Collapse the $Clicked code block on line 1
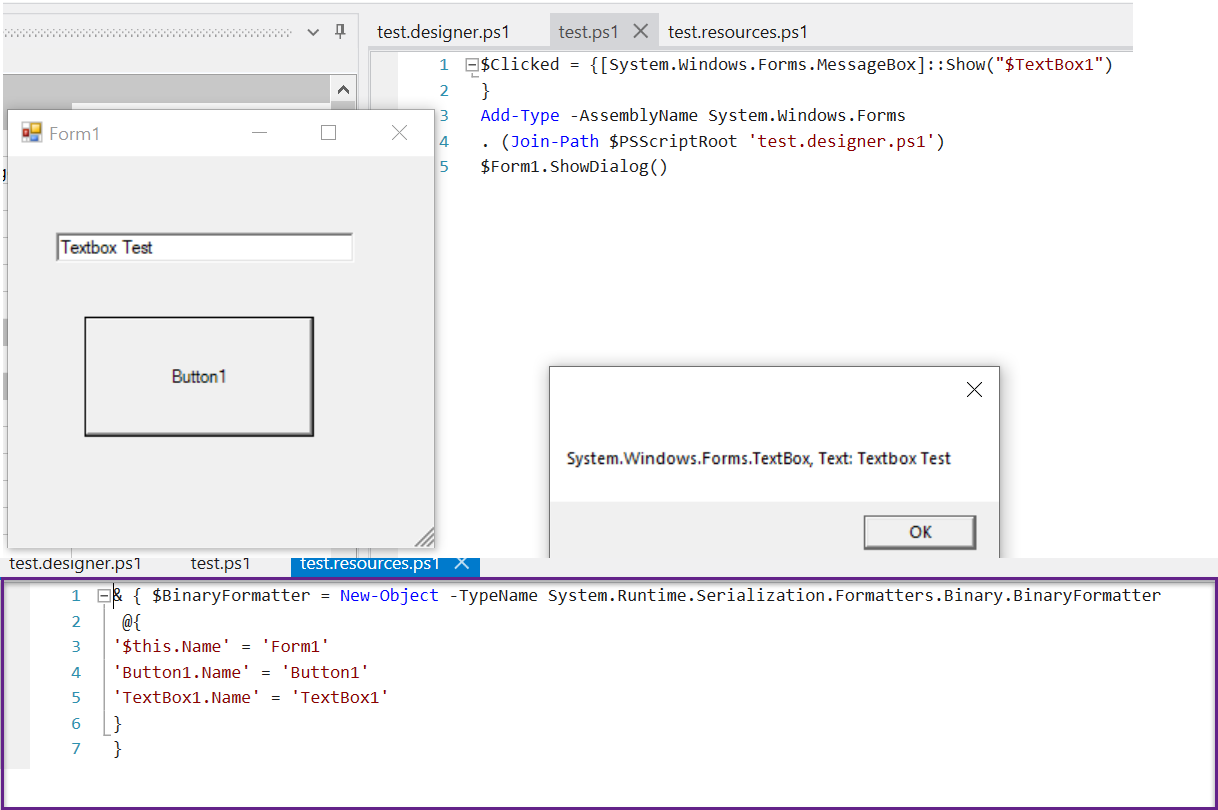1218x810 pixels. [472, 66]
